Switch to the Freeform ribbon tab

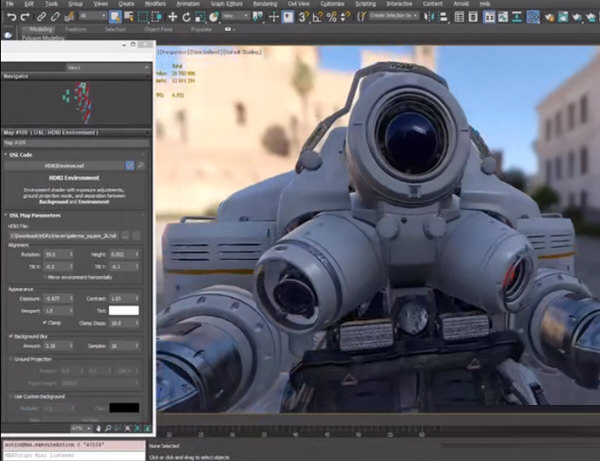(75, 29)
